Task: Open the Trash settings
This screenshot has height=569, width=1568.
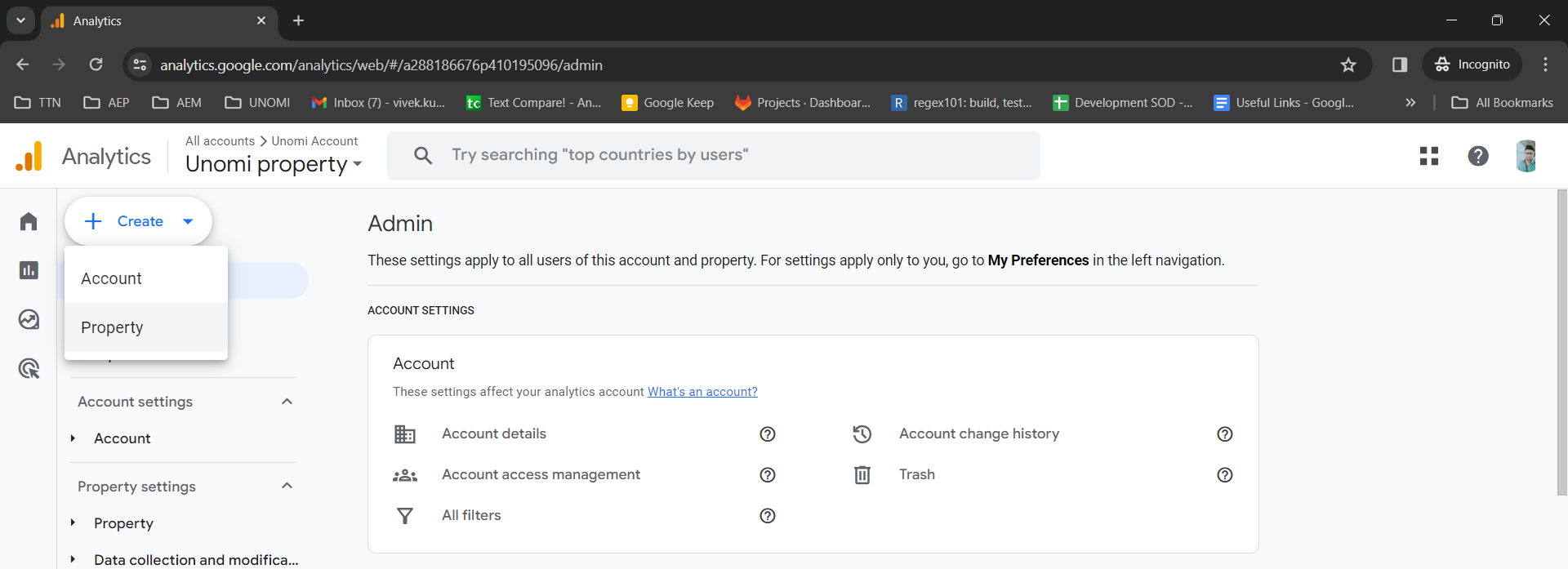Action: coord(917,475)
